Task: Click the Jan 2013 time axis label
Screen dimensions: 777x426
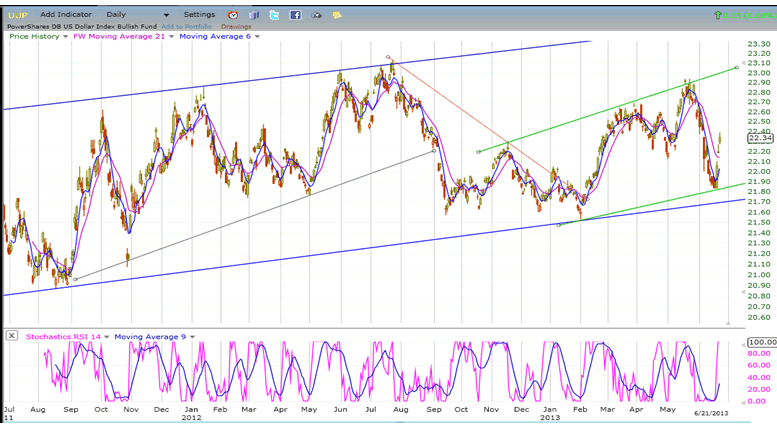Action: pos(550,413)
